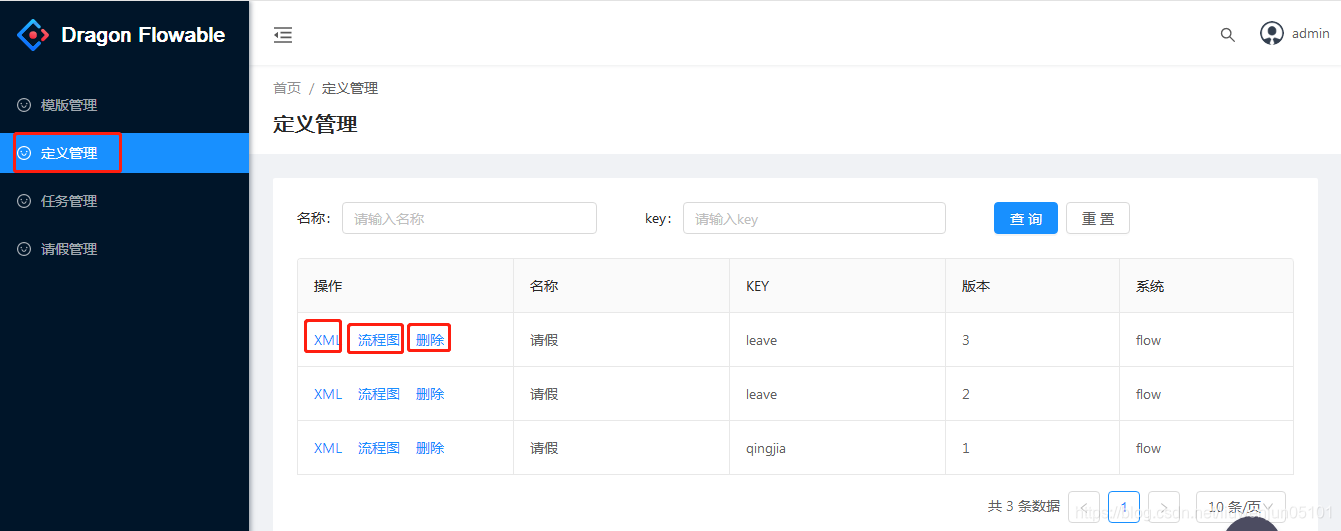The image size is (1341, 531).
Task: Open the 10 条/页 page size dropdown
Action: pos(1241,507)
